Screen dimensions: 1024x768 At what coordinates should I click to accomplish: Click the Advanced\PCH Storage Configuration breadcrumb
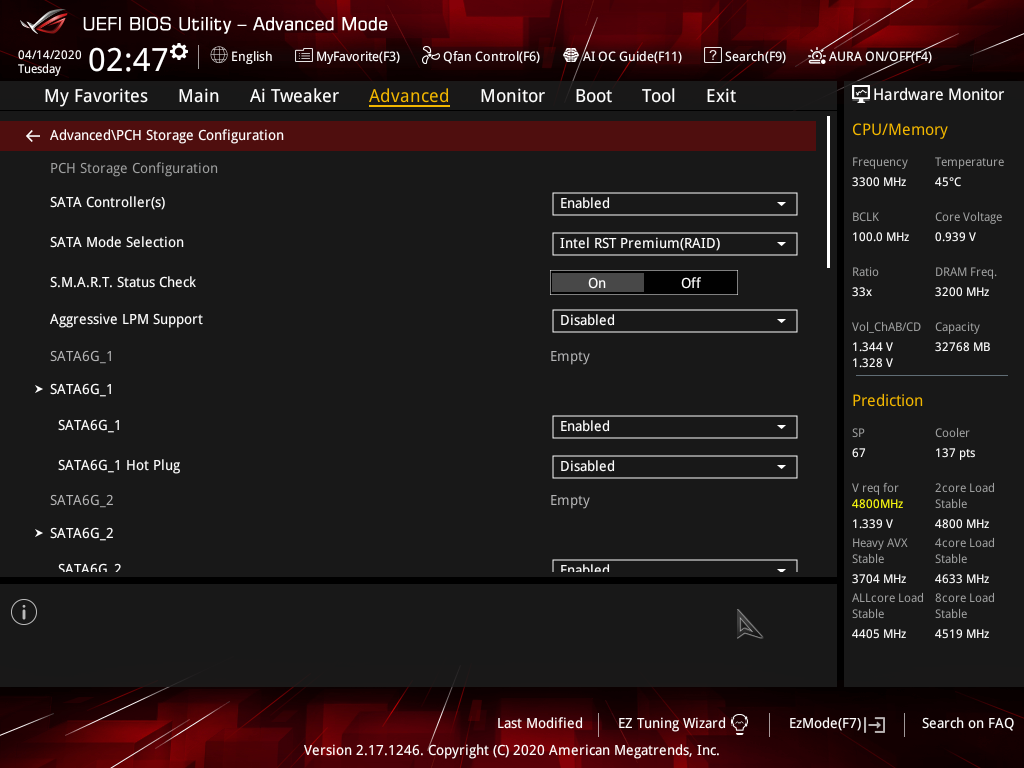pos(167,135)
